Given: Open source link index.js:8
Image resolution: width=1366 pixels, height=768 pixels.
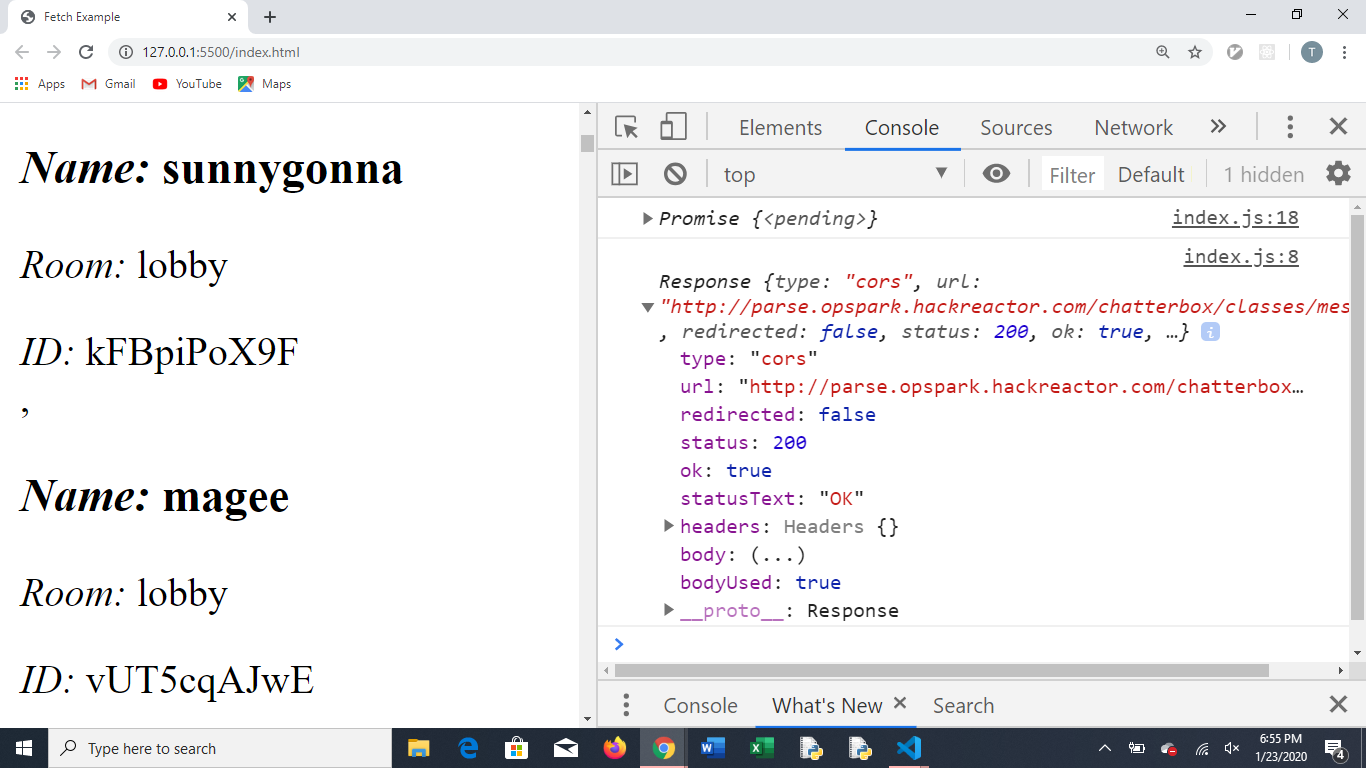Looking at the screenshot, I should click(1241, 257).
